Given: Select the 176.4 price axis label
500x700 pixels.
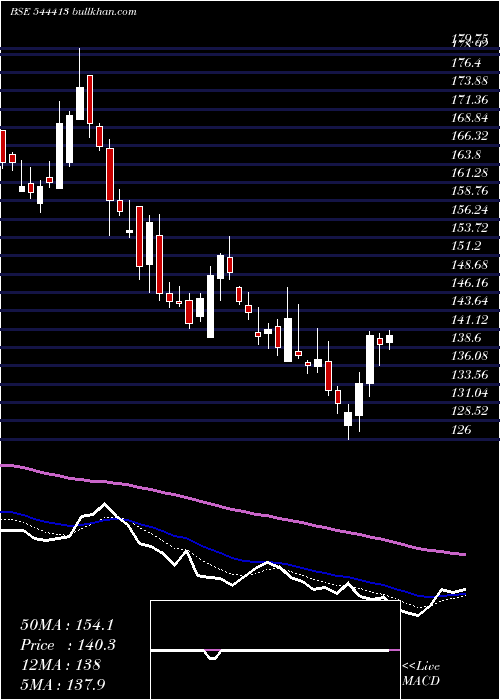Looking at the screenshot, I should 466,63.
